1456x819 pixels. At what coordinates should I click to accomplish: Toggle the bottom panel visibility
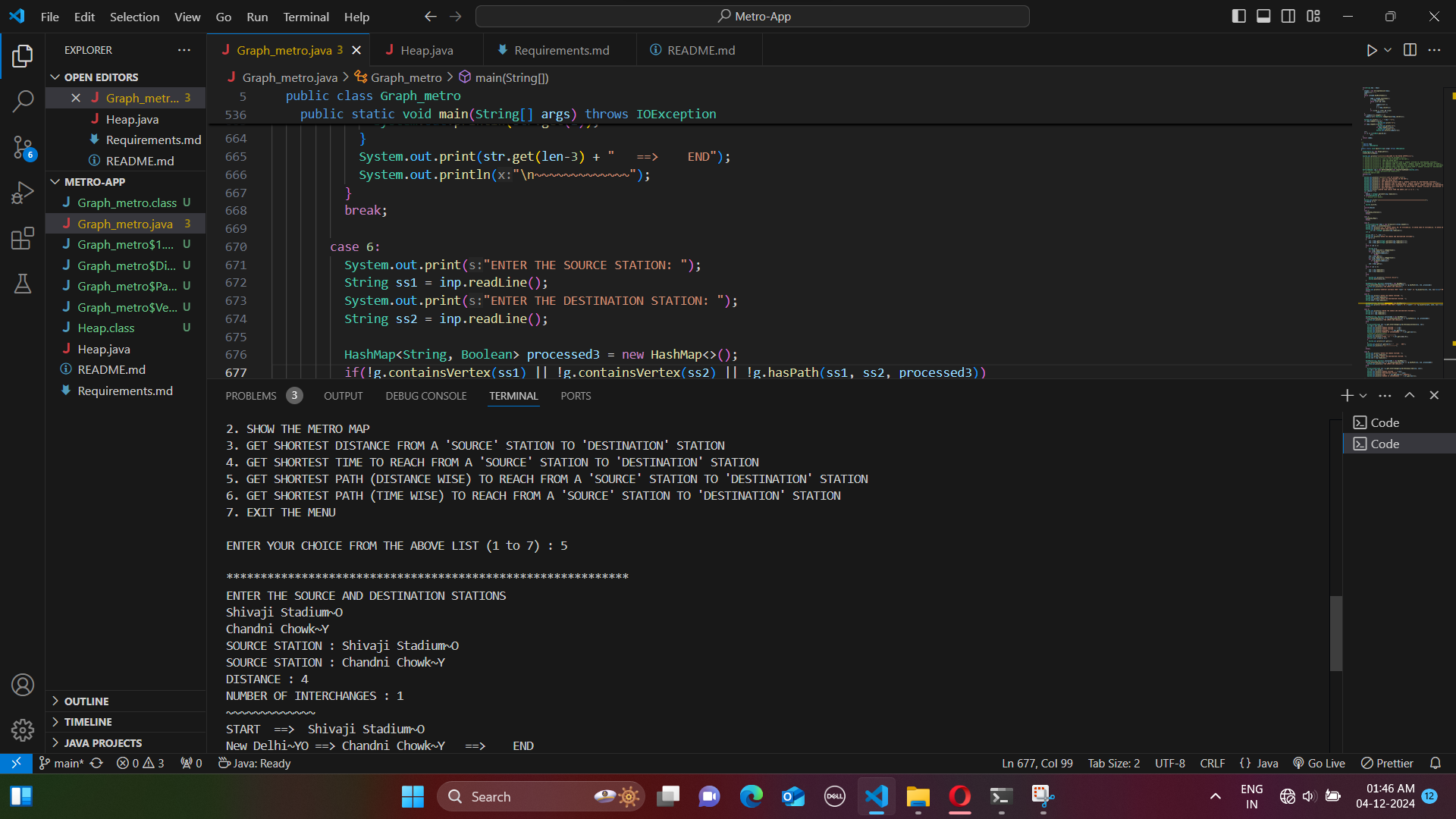click(x=1263, y=16)
